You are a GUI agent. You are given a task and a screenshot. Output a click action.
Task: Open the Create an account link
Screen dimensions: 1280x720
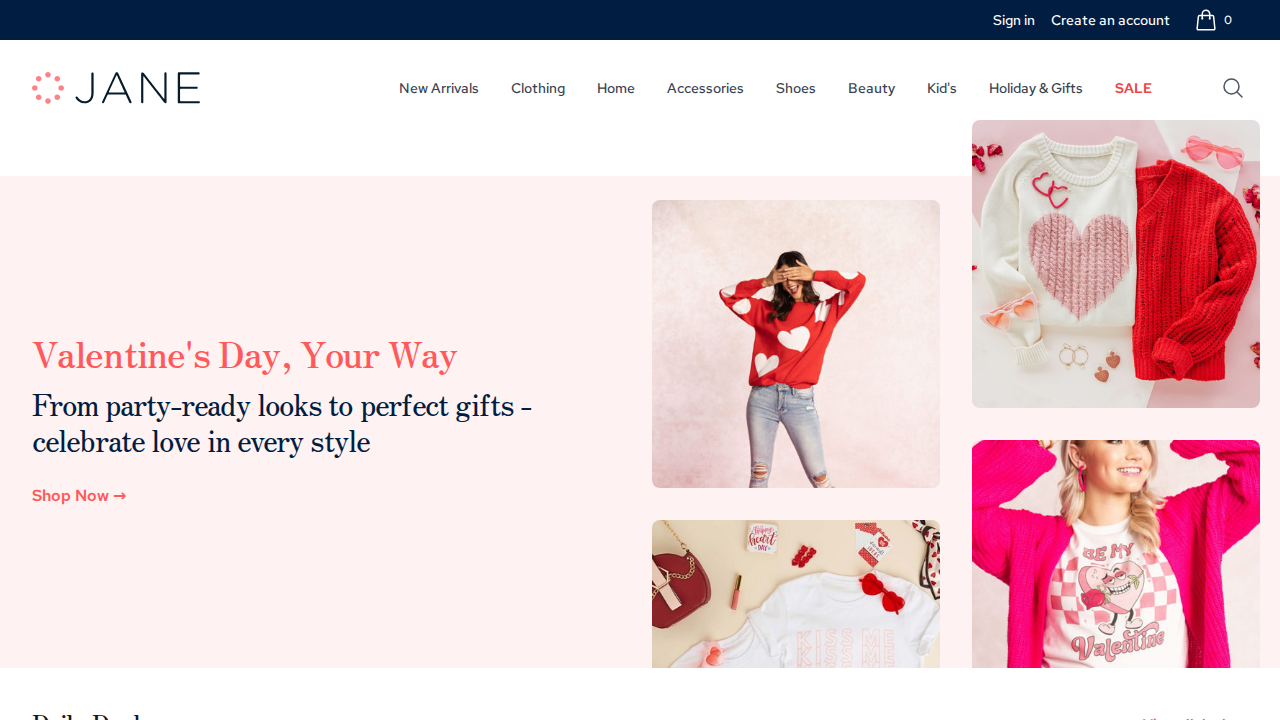[1110, 20]
